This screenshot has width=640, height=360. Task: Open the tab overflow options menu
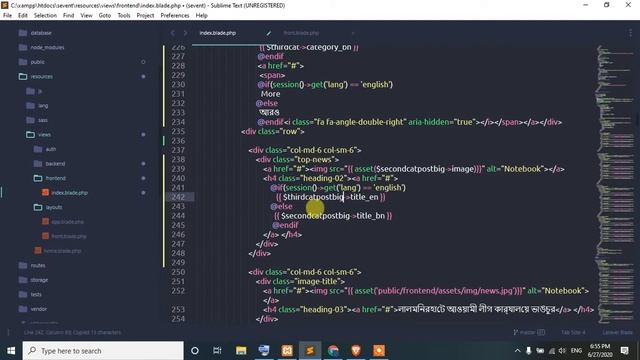pyautogui.click(x=630, y=33)
